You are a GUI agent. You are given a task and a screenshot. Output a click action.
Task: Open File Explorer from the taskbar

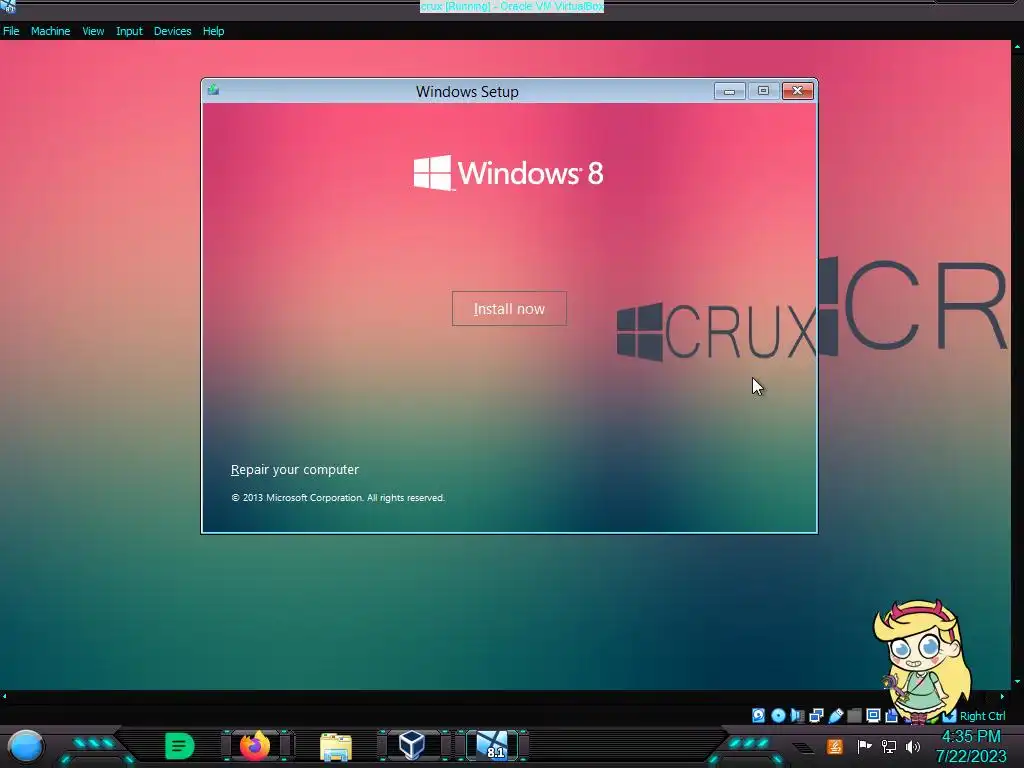(x=336, y=746)
